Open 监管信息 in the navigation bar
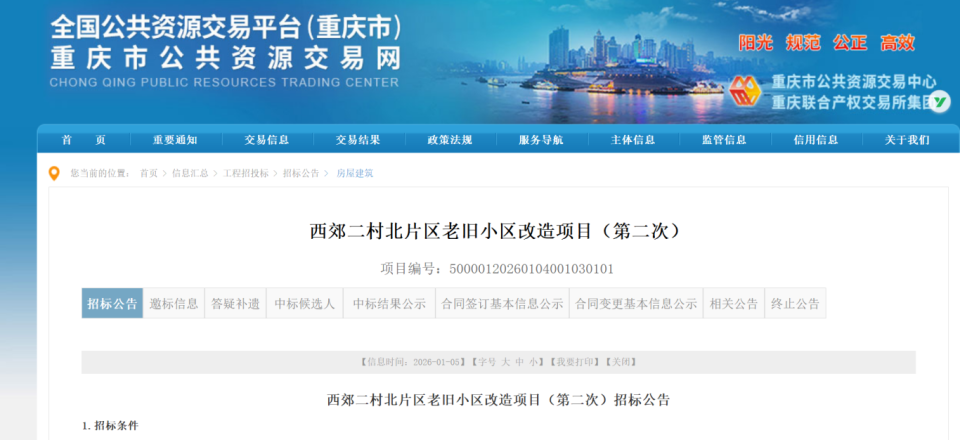 (724, 140)
